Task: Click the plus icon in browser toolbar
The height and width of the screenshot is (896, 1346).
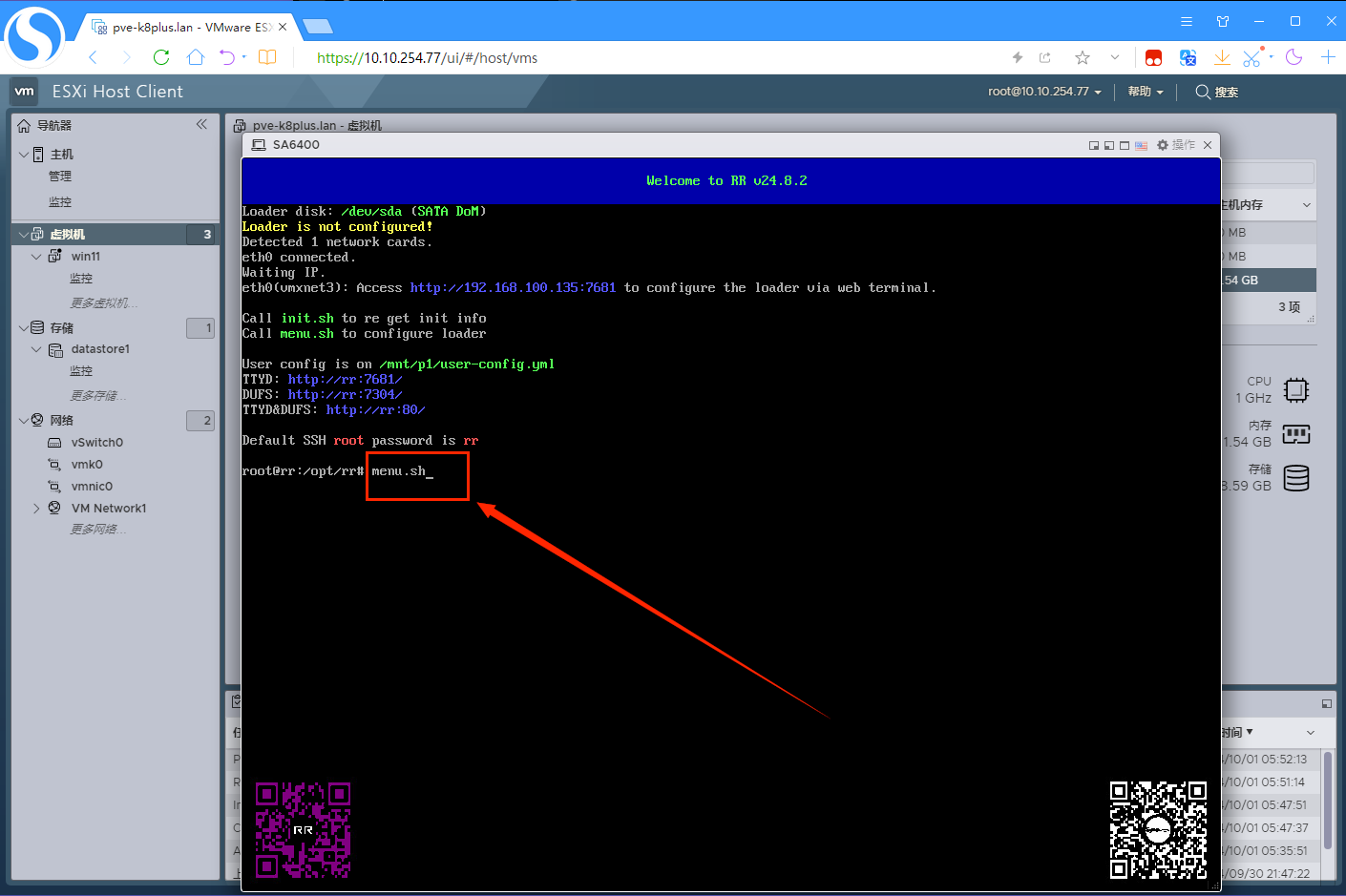Action: 1328,57
